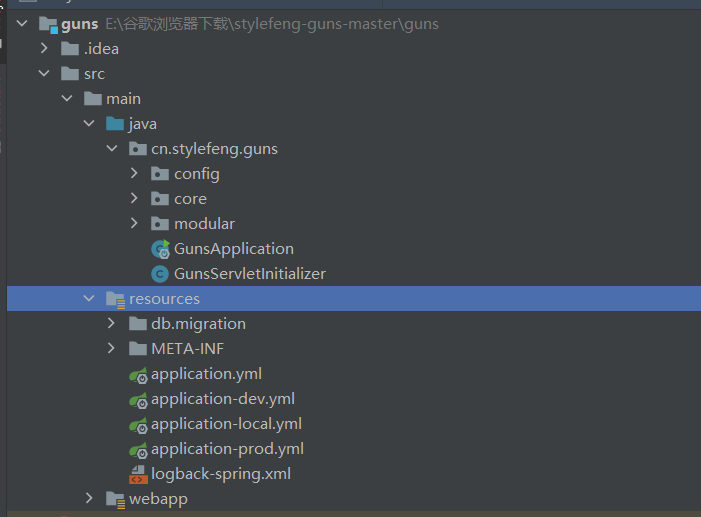
Task: Click the application.yml Spring config icon
Action: [138, 375]
